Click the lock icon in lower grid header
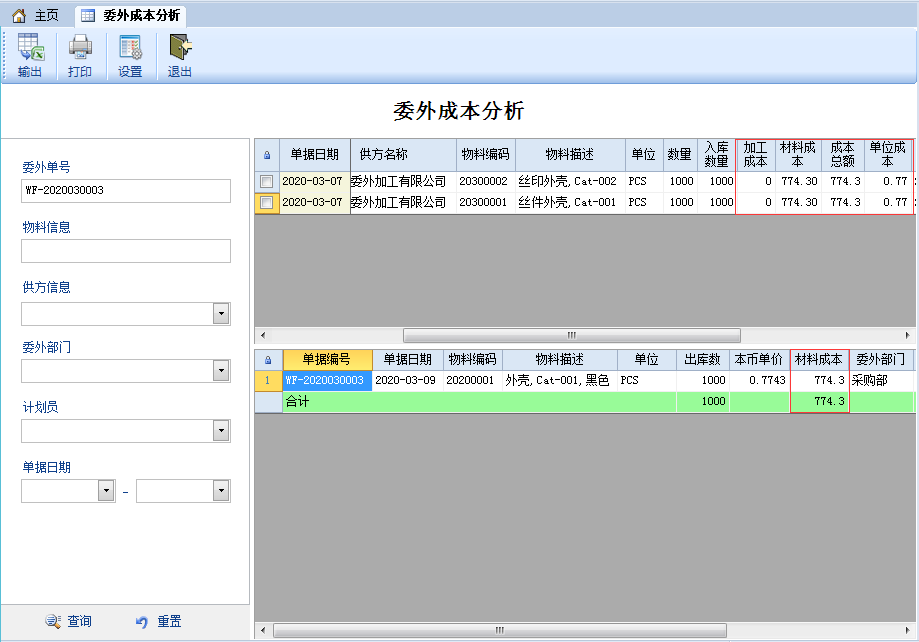This screenshot has width=919, height=642. 268,360
